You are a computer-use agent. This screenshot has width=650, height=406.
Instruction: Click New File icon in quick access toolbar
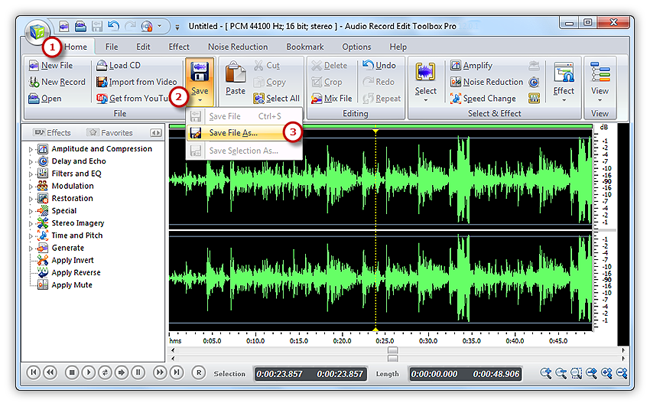click(63, 27)
